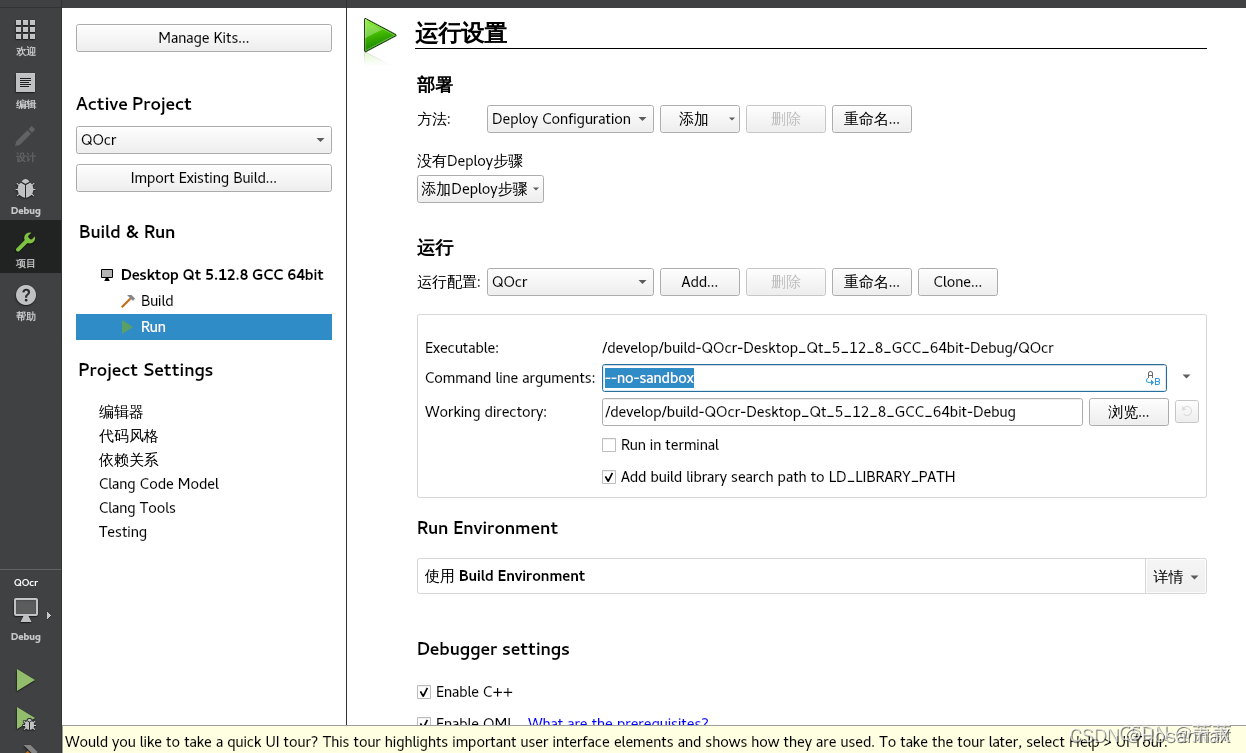Enable the Run in terminal checkbox
Screen dimensions: 1246x753
pyautogui.click(x=609, y=445)
